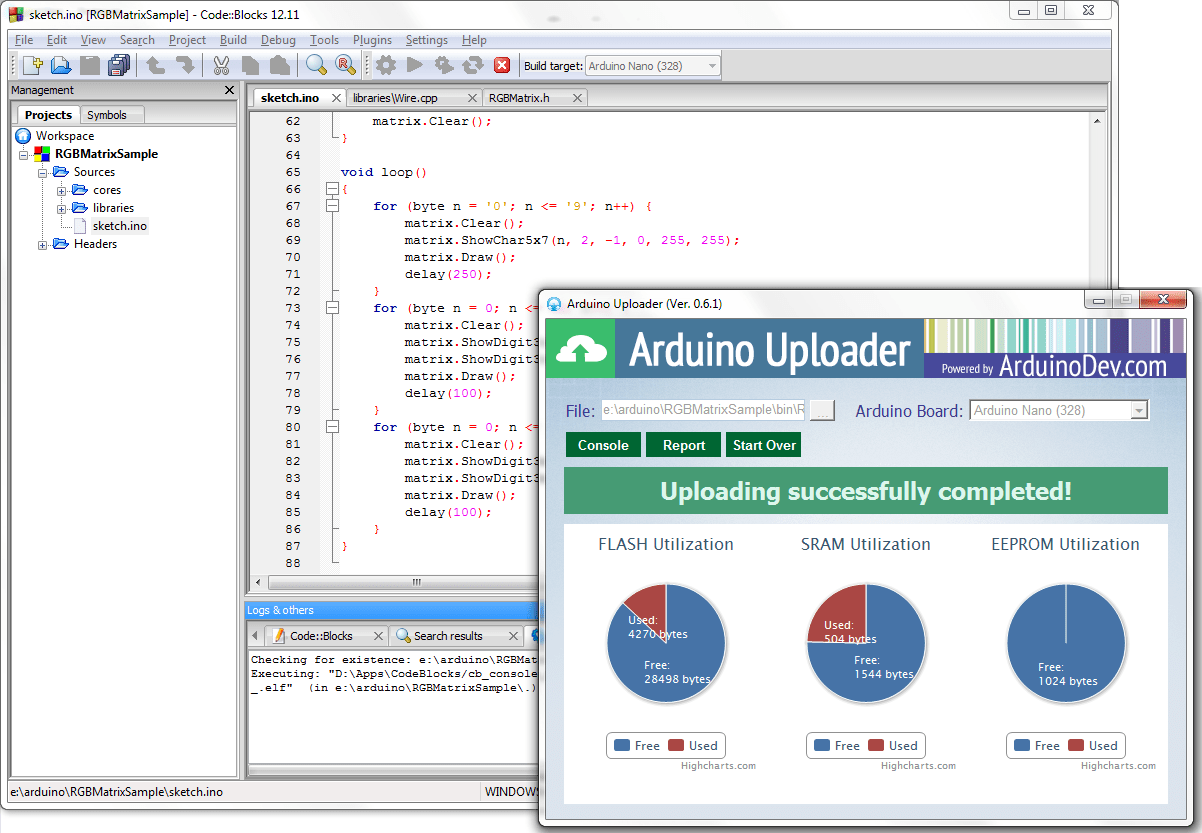Click the Rebuild toolbar icon
Viewport: 1202px width, 833px height.
[472, 64]
